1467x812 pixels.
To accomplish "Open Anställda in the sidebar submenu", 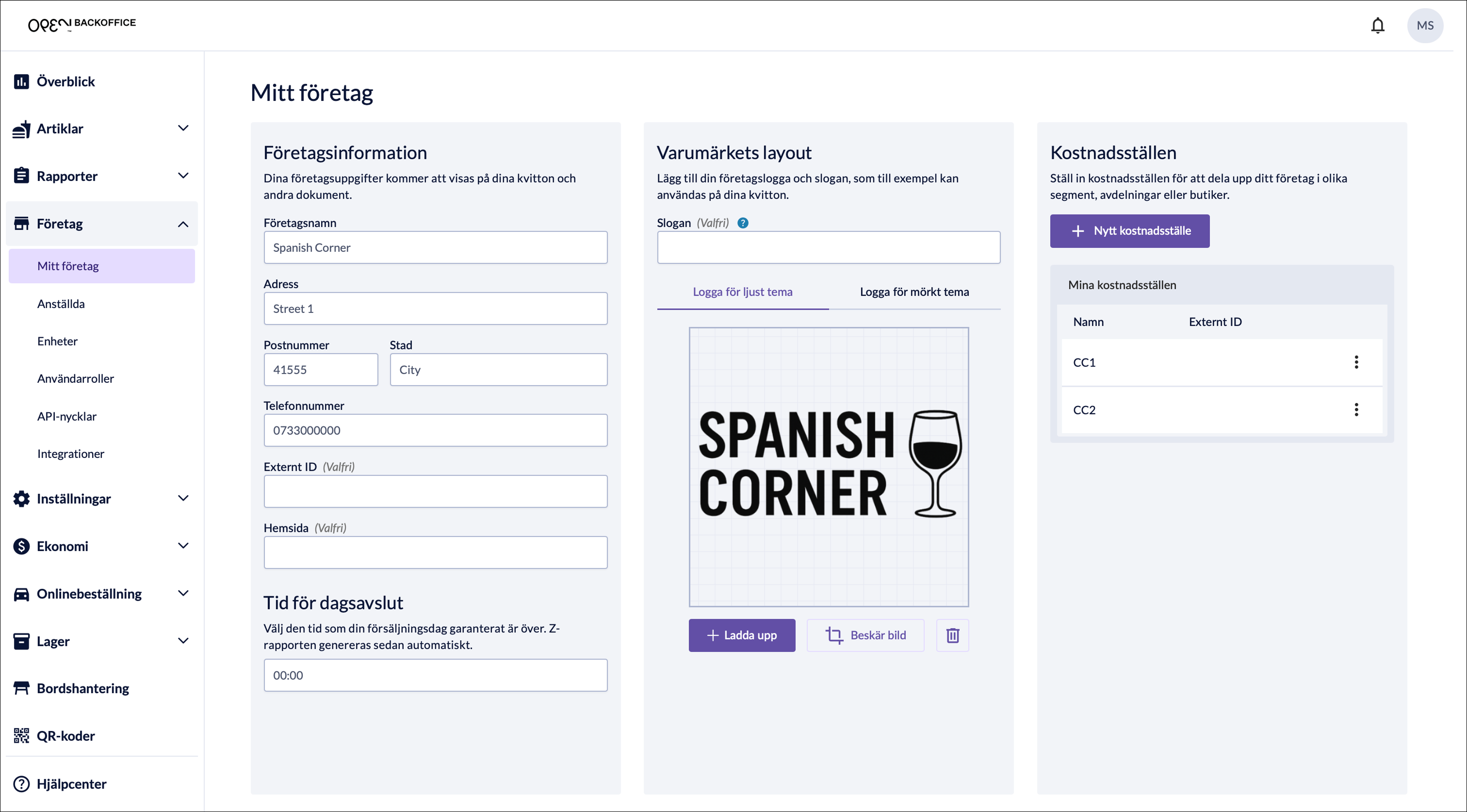I will (x=61, y=304).
